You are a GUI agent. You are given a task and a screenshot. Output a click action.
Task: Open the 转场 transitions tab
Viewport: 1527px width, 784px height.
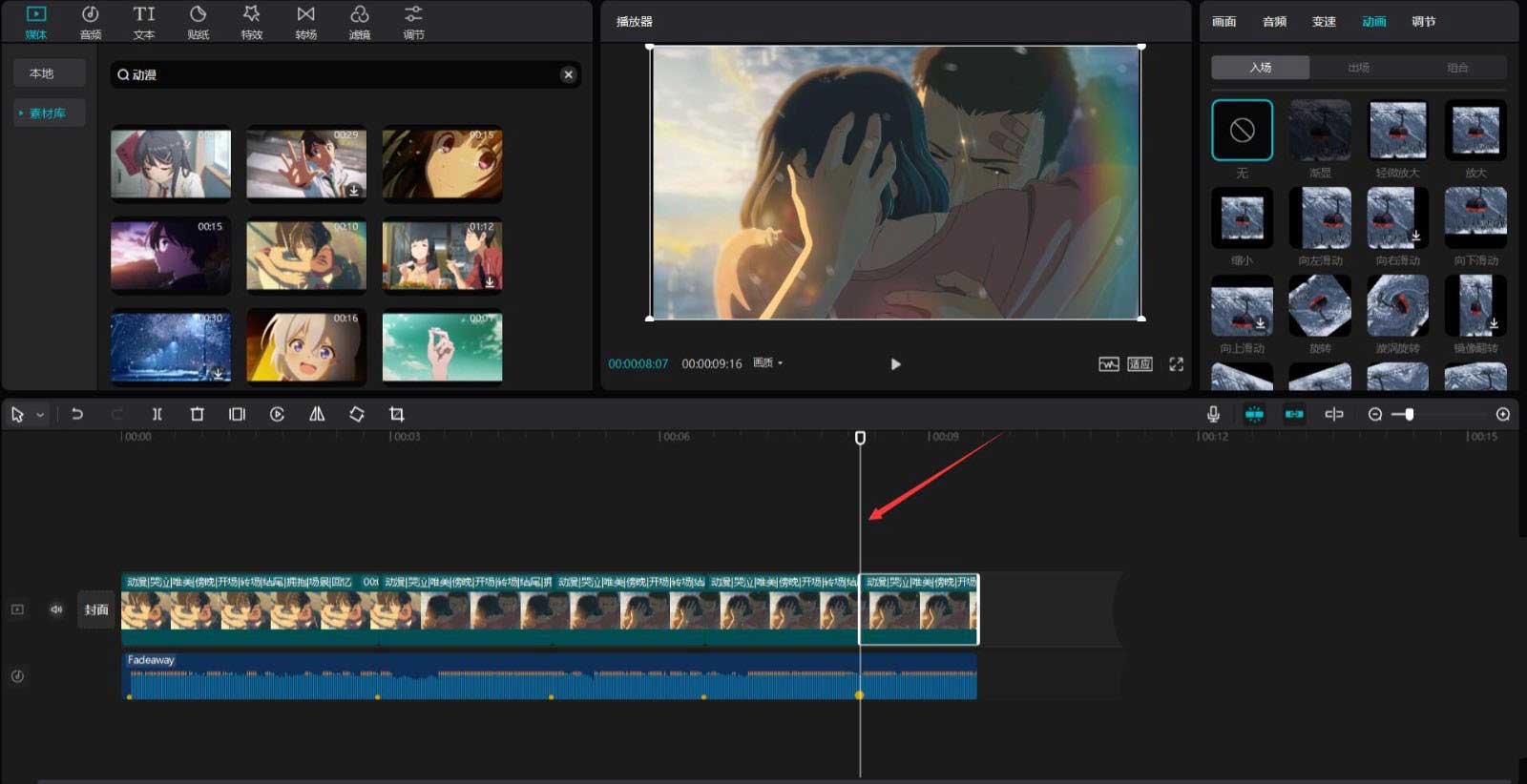tap(306, 22)
